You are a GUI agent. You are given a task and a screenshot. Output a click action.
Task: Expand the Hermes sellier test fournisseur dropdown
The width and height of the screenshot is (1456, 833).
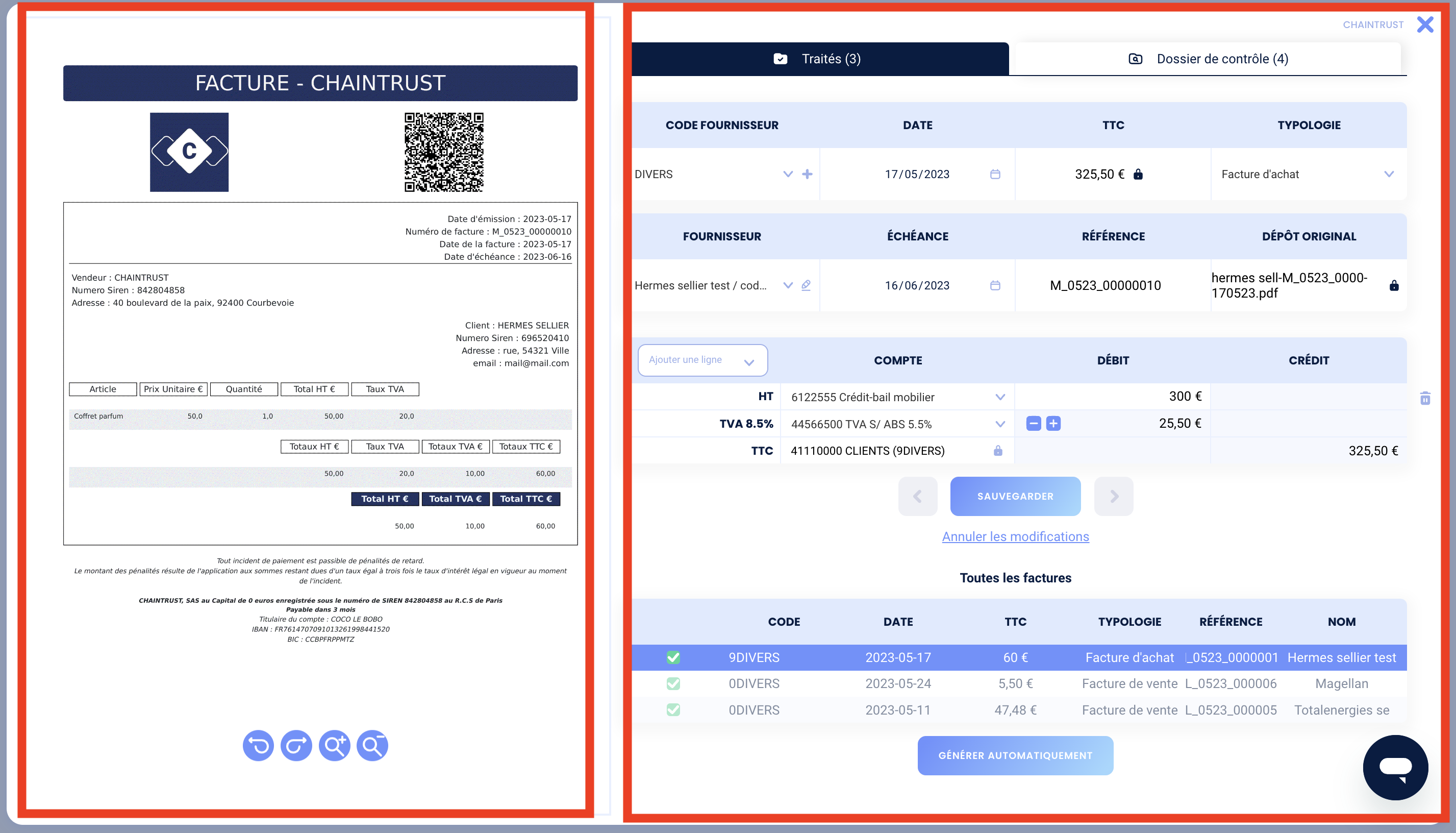tap(788, 285)
